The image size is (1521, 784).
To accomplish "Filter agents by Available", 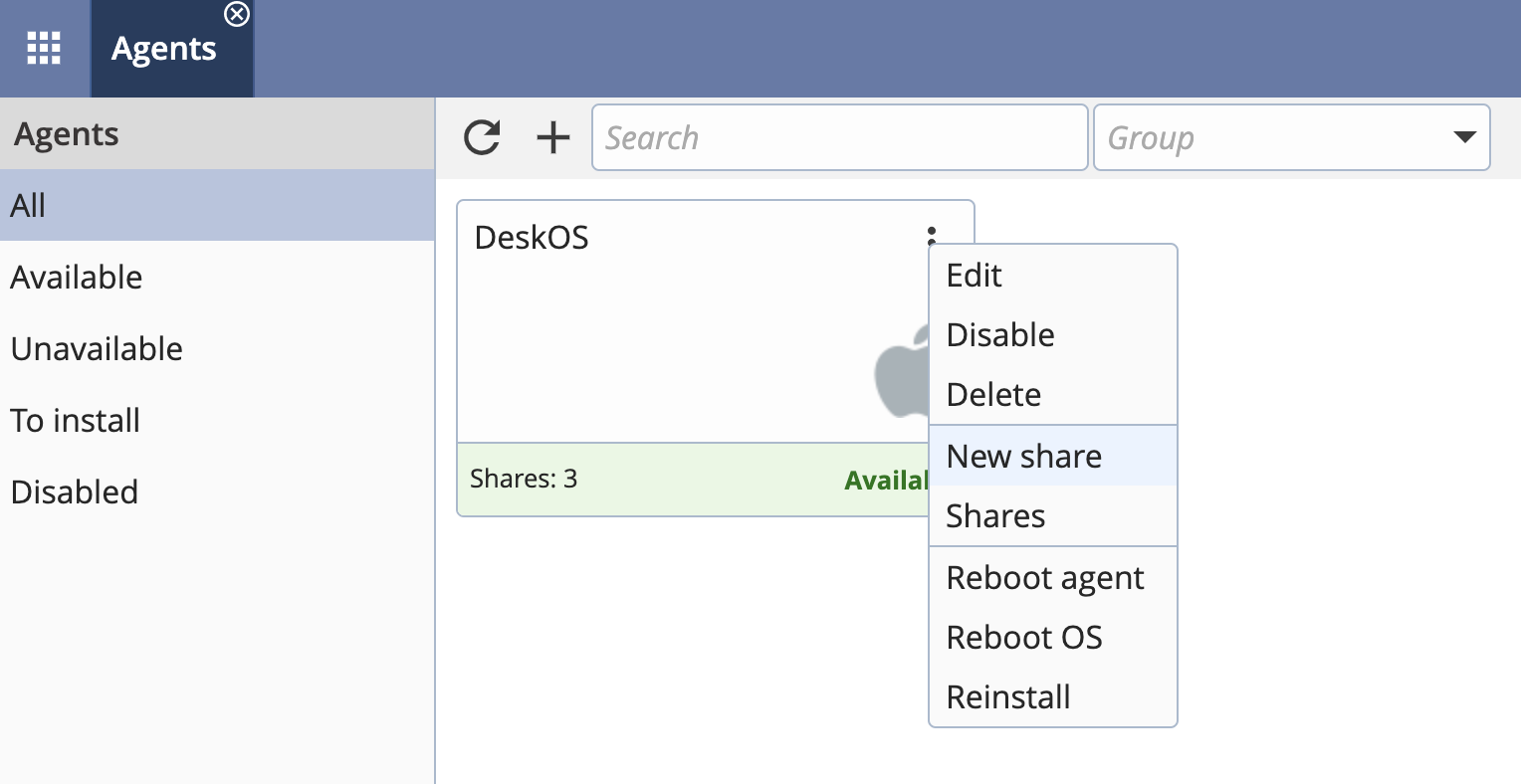I will click(76, 278).
